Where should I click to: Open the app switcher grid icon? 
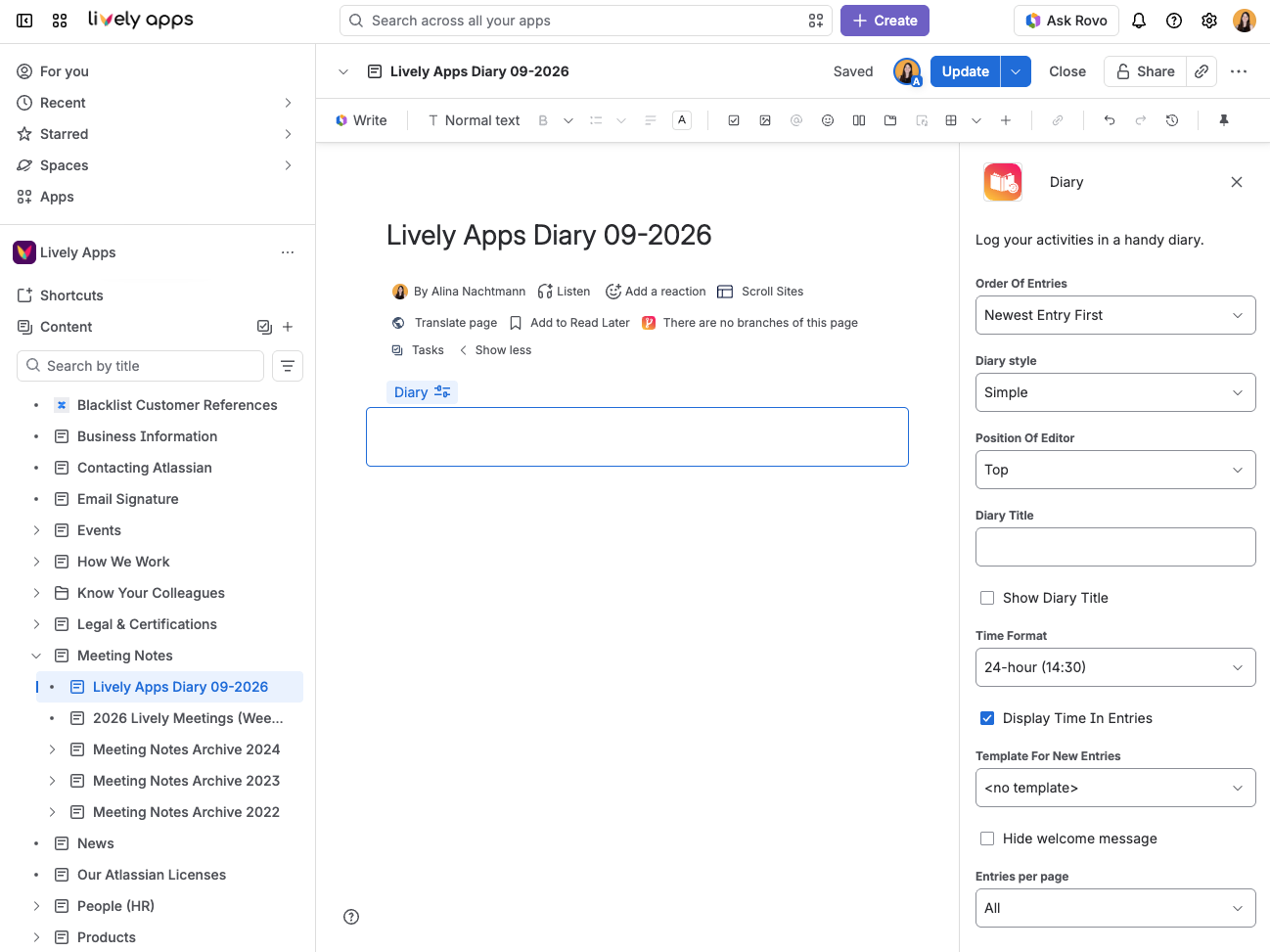click(x=60, y=21)
